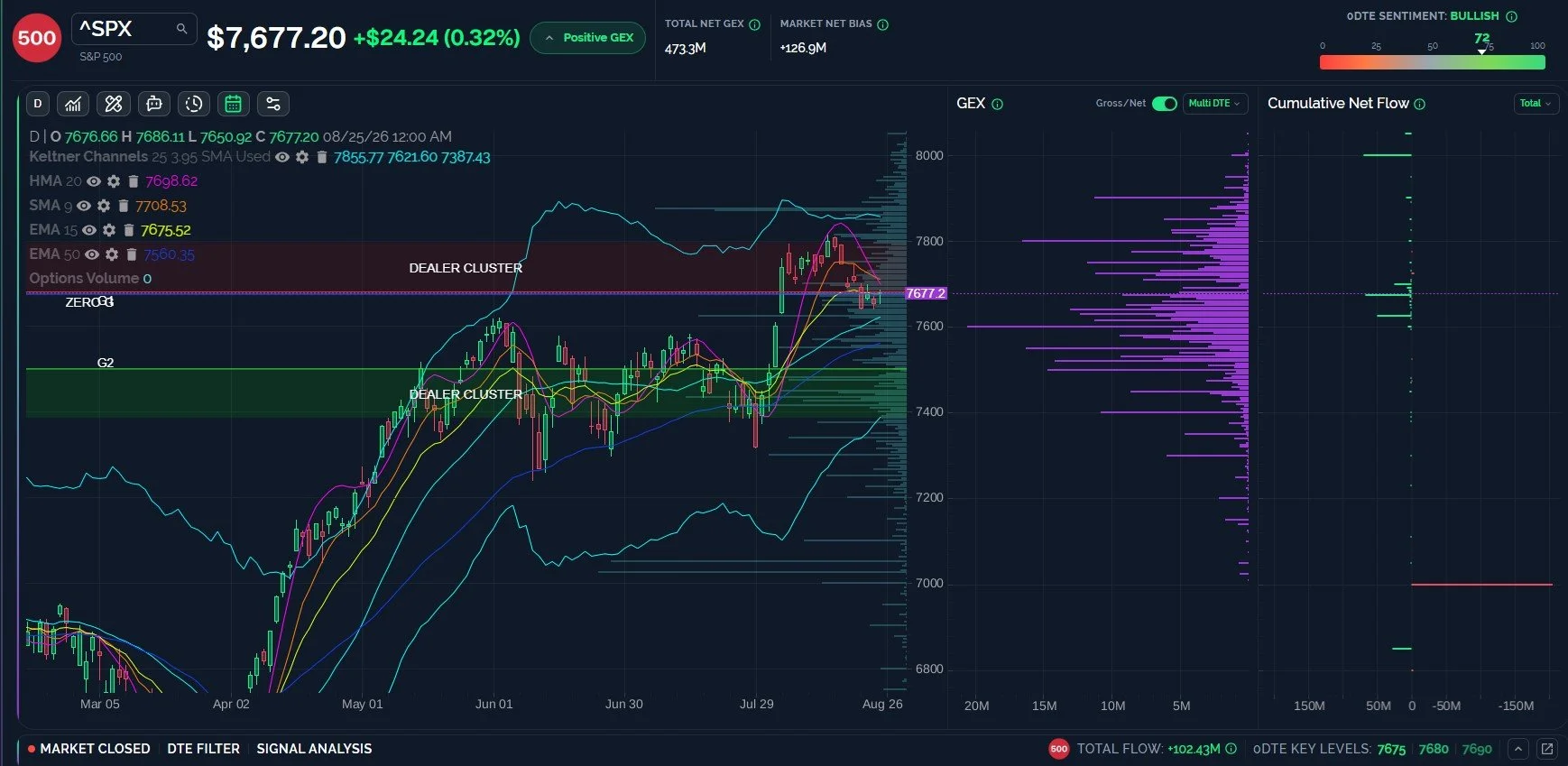
Task: Click the Market Net Bias info icon
Action: [882, 24]
